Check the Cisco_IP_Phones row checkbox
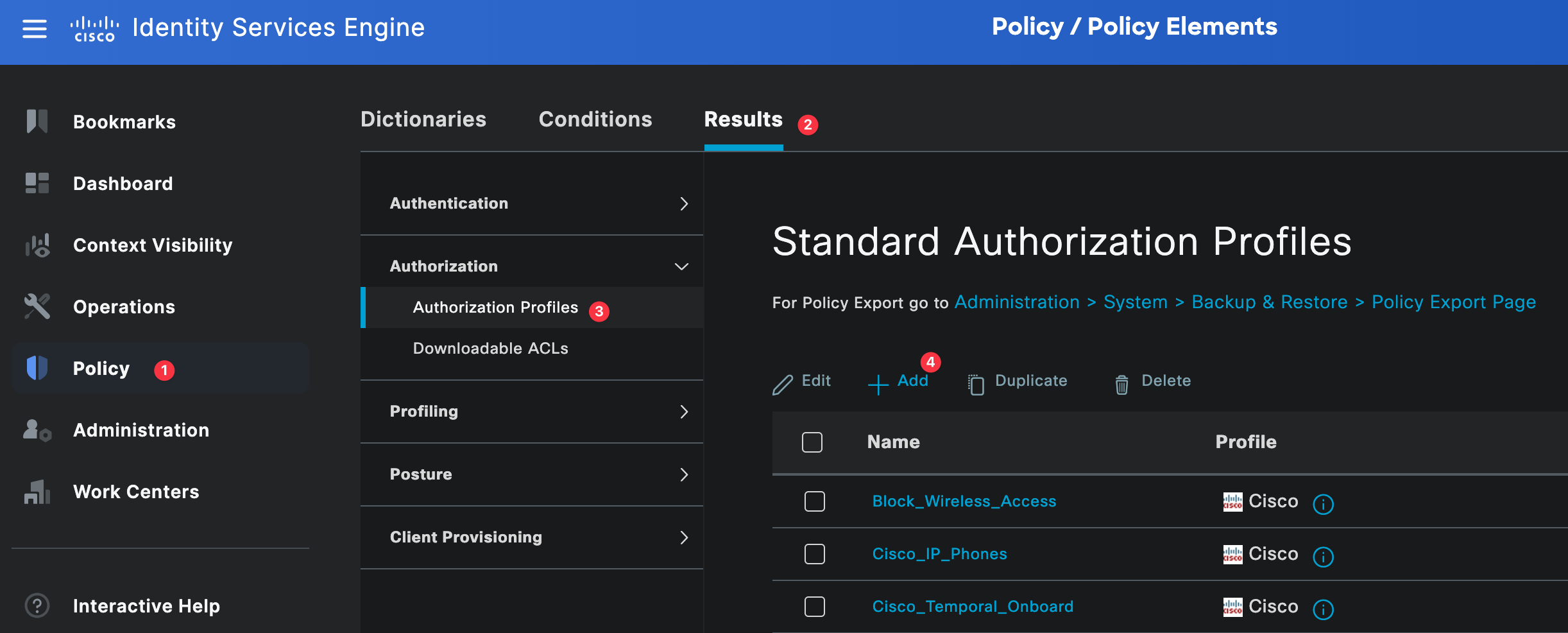The width and height of the screenshot is (1568, 633). click(x=814, y=554)
